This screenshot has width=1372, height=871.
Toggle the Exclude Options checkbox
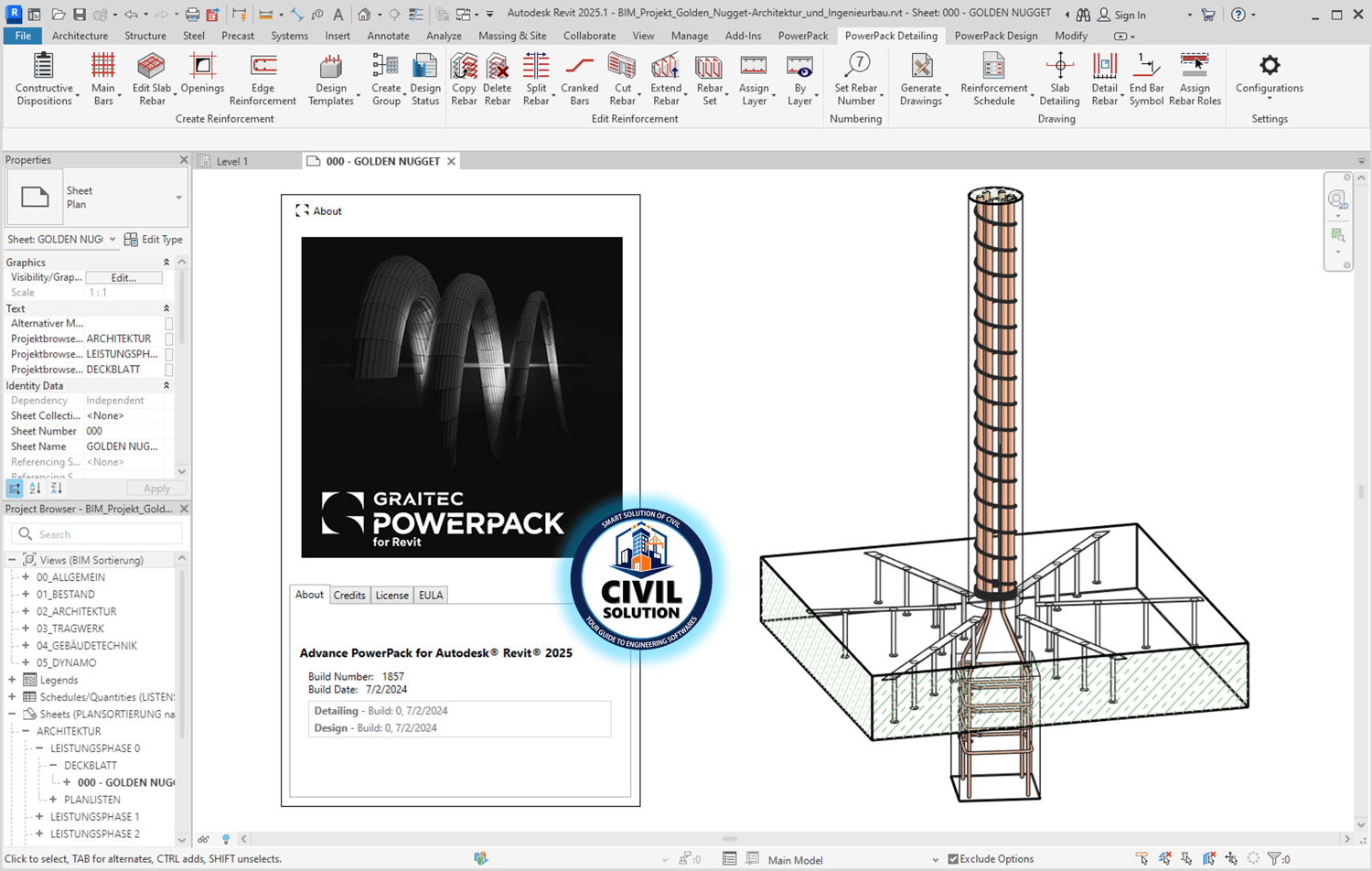(x=953, y=859)
